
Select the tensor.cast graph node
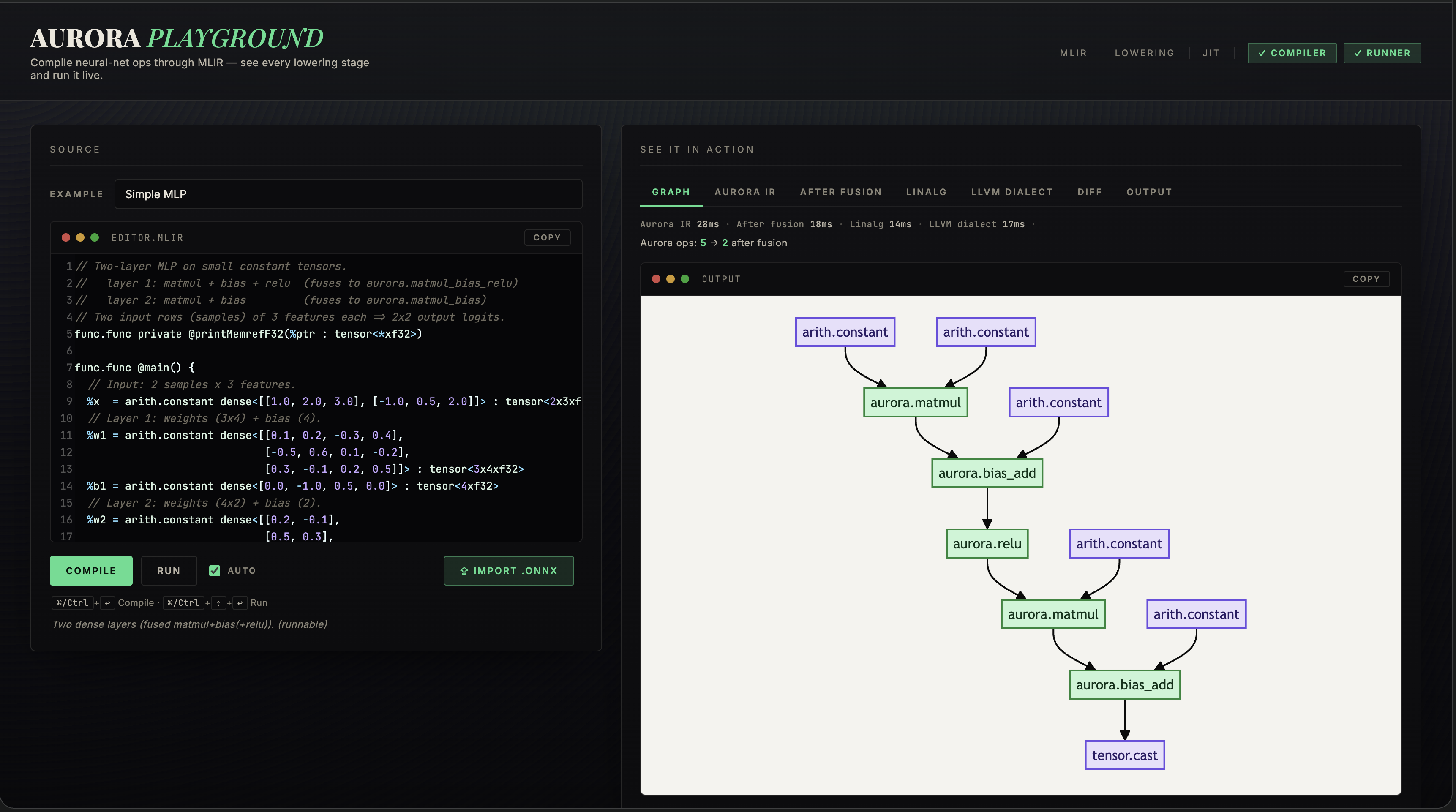click(1125, 755)
